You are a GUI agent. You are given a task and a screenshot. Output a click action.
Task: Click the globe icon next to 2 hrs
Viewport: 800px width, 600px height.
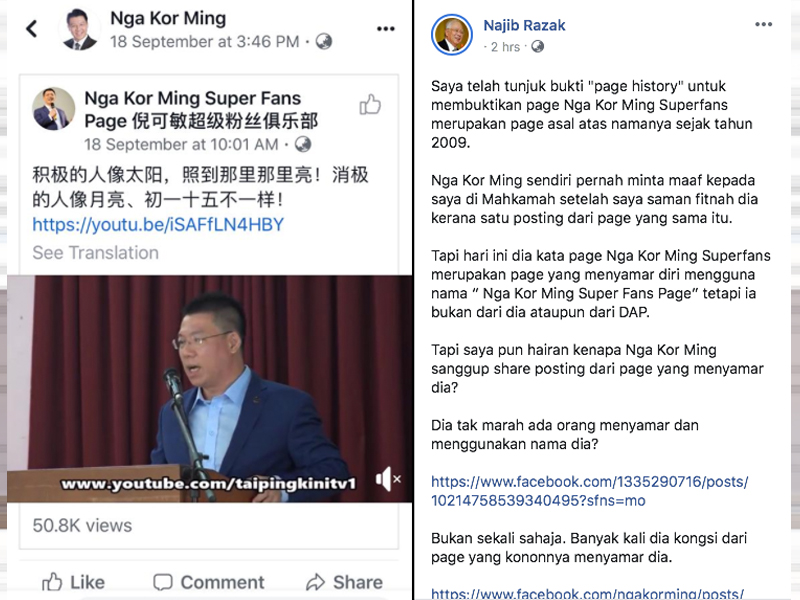537,46
